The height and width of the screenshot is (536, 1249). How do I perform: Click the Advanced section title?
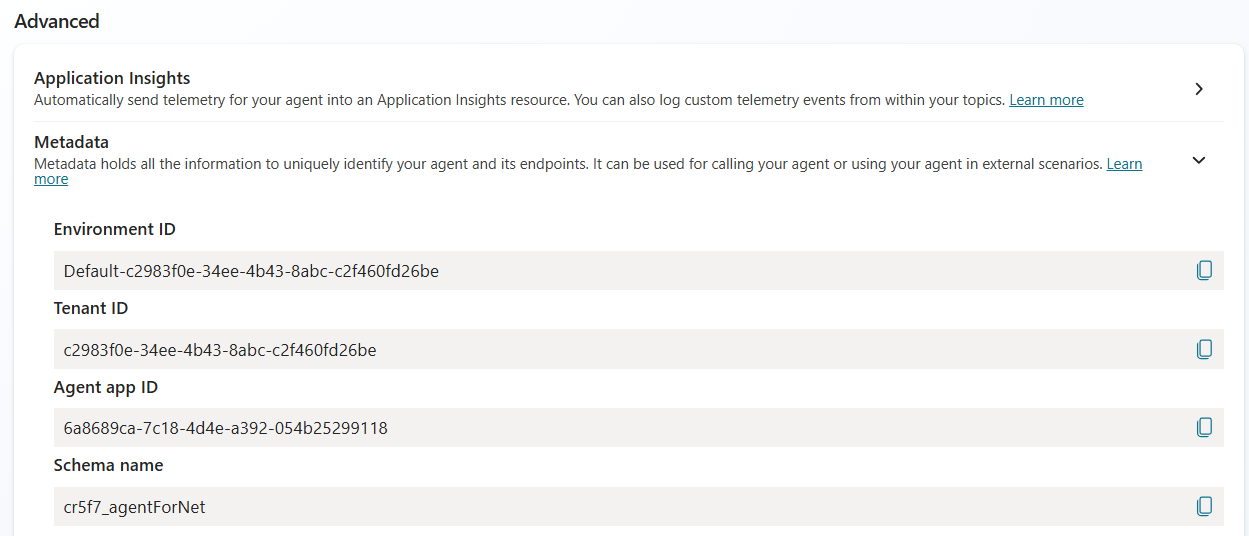point(57,21)
